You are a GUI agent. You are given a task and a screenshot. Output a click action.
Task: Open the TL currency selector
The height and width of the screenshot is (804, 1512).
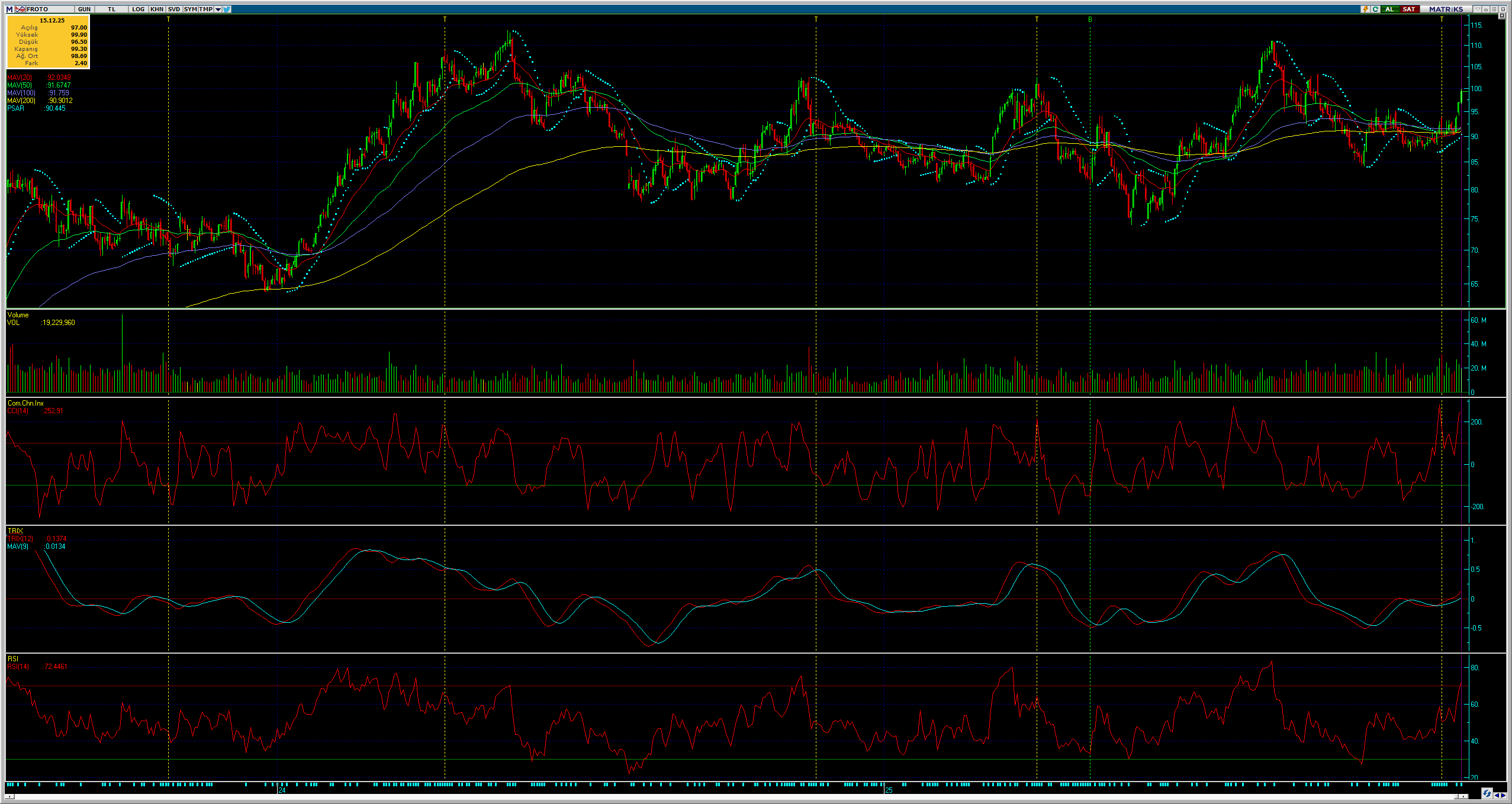coord(111,9)
